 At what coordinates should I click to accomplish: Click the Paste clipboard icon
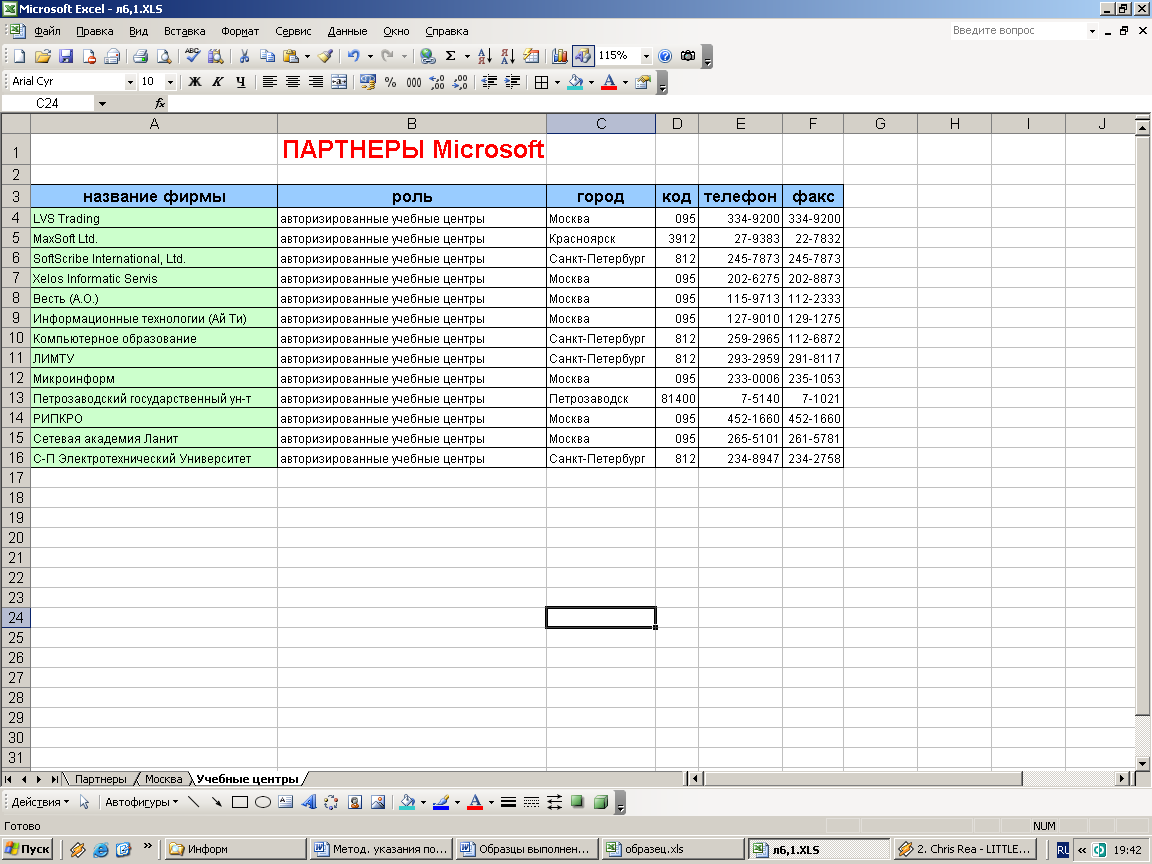pos(291,56)
